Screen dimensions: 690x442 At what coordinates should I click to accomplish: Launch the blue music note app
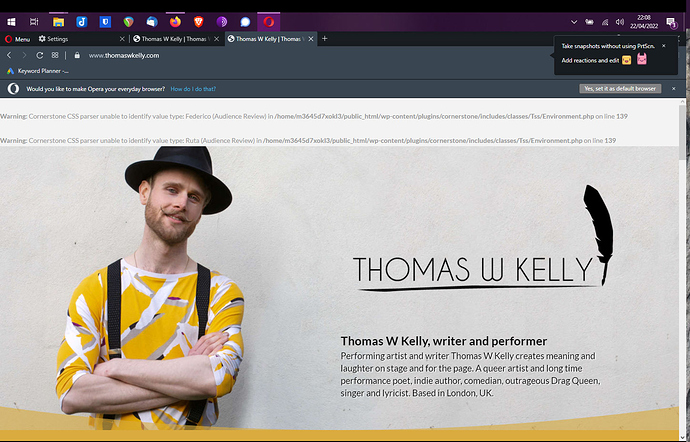click(82, 22)
